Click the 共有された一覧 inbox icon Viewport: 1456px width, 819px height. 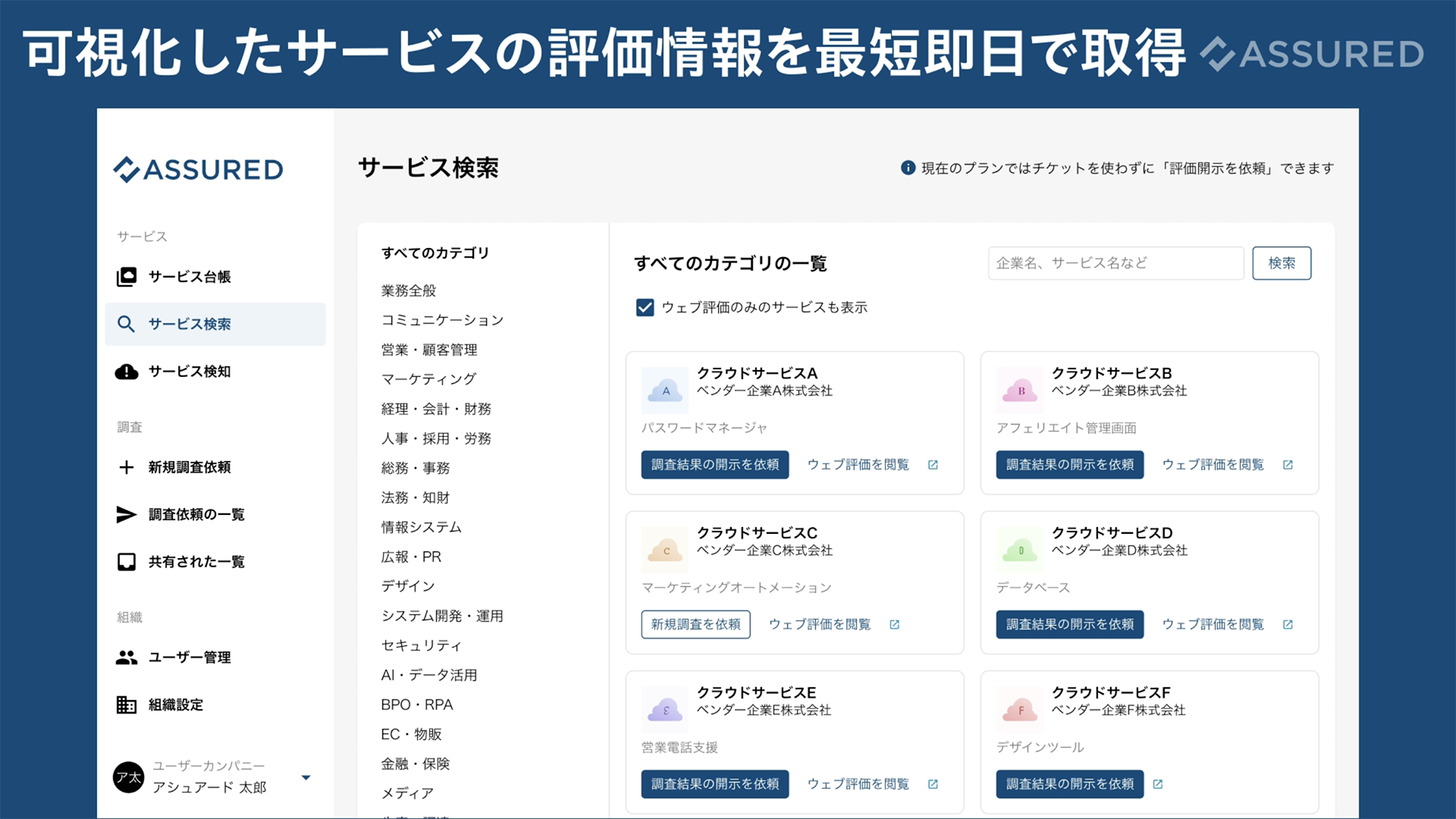tap(127, 562)
